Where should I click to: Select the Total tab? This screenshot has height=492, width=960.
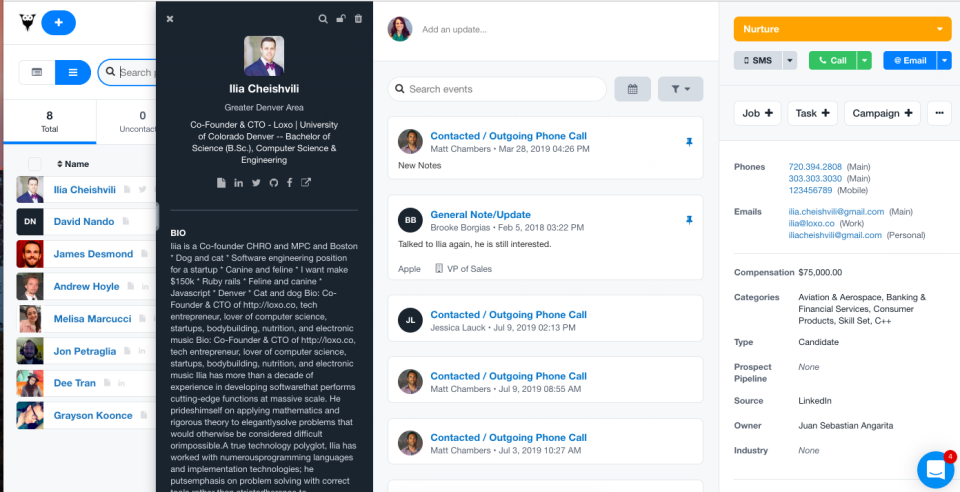pos(50,122)
